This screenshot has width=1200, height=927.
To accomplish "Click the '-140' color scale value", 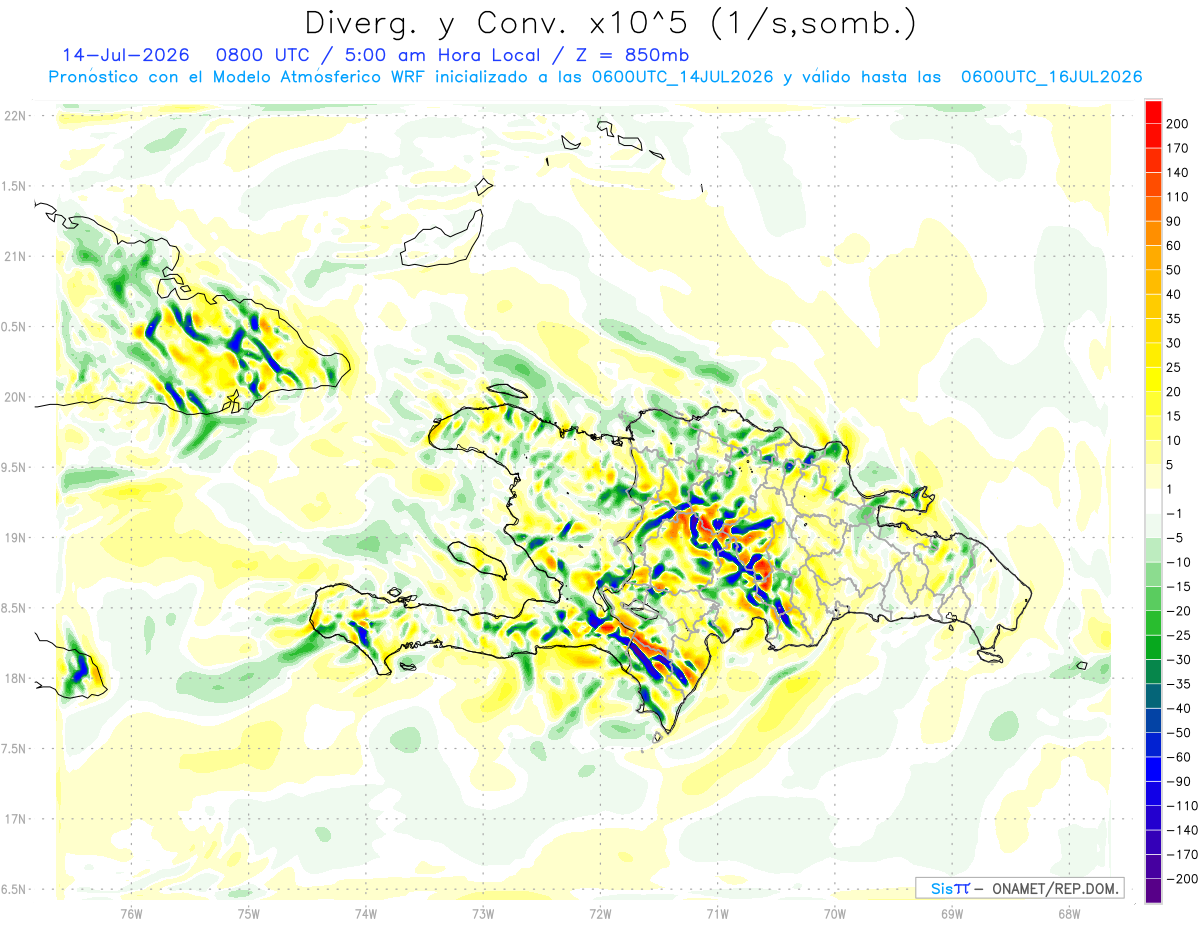I will click(1182, 830).
